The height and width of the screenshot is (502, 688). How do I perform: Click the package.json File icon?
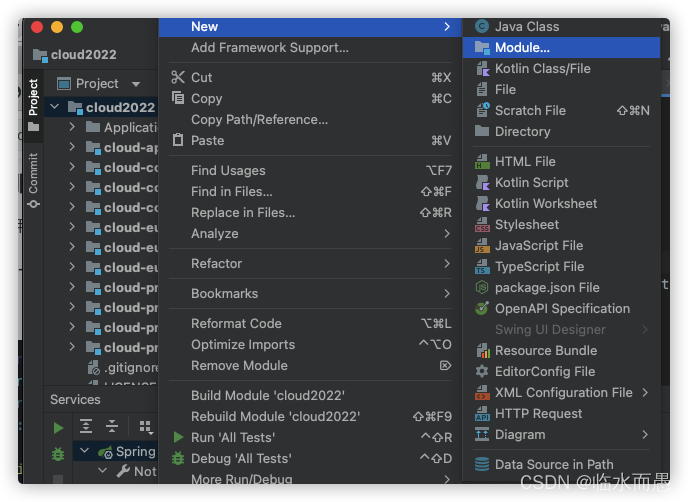482,287
